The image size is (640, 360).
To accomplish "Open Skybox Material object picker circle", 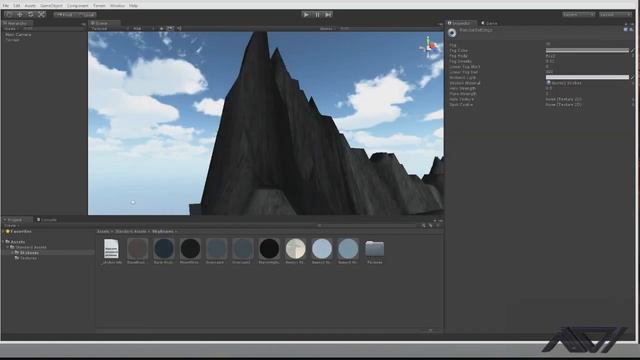I will tap(633, 83).
